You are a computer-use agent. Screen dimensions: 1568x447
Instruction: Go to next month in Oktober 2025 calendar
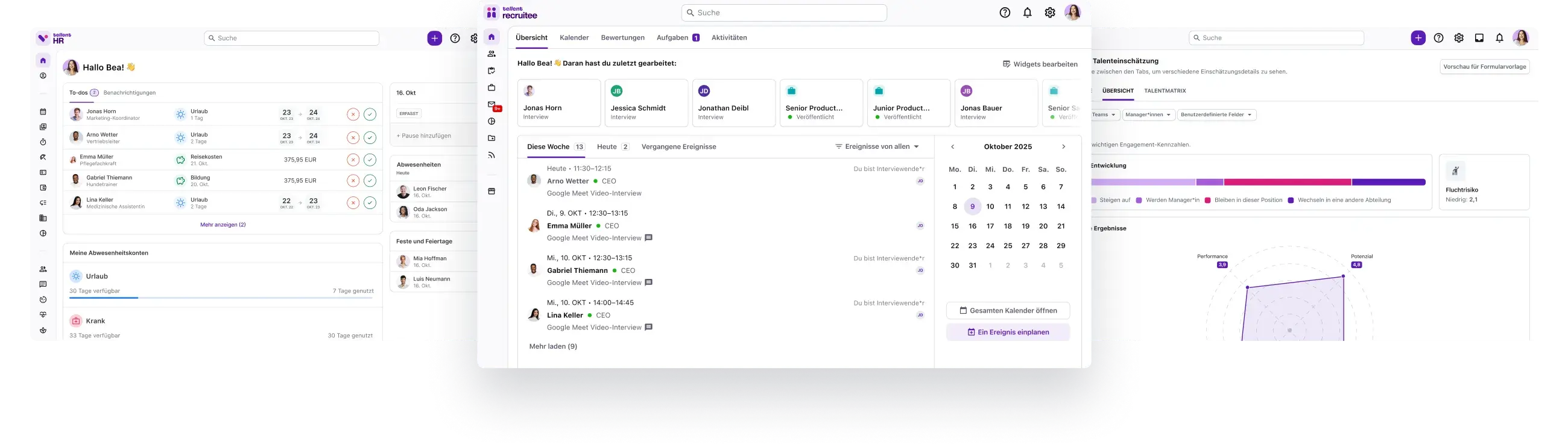(x=1063, y=146)
